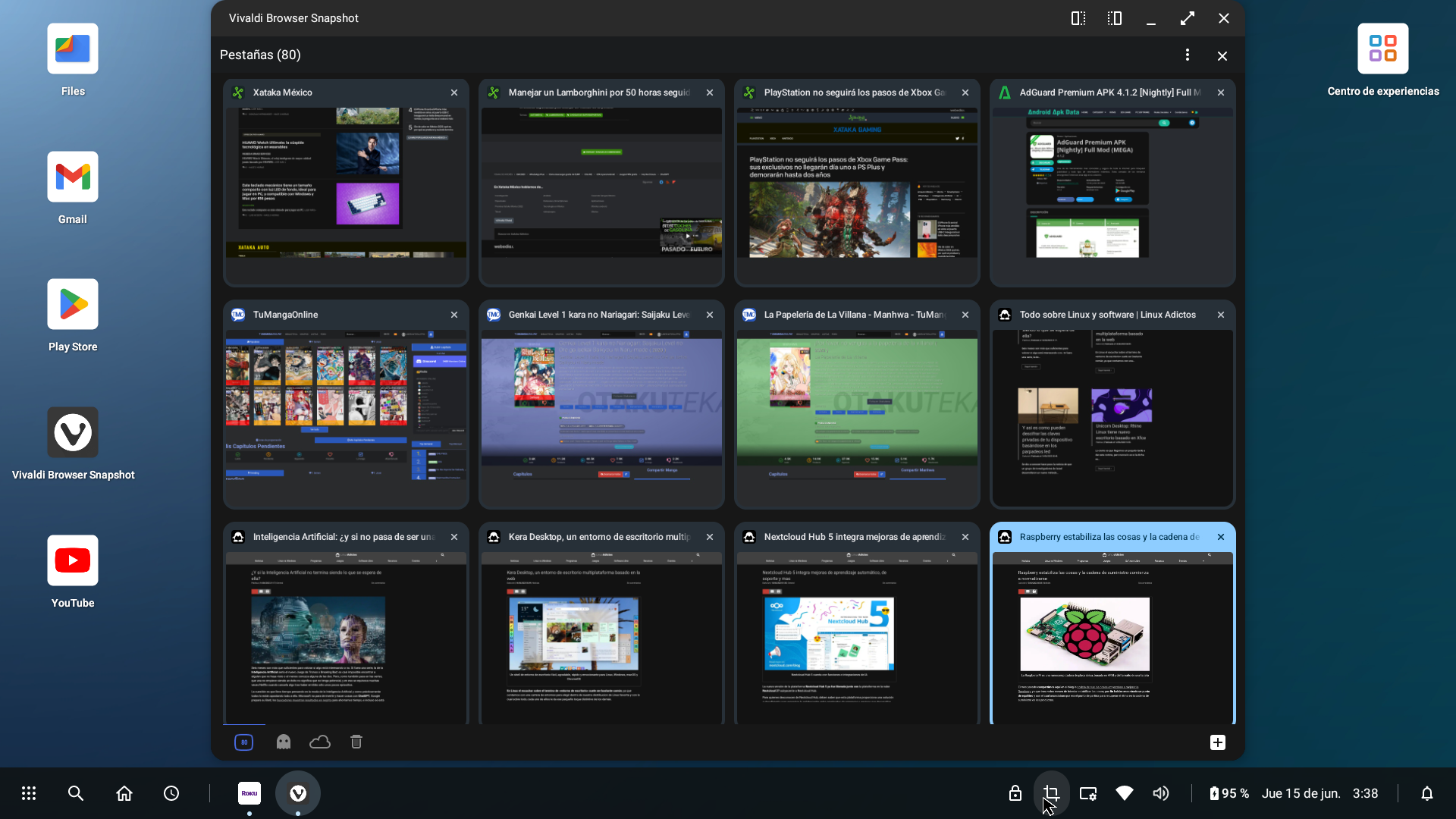The width and height of the screenshot is (1456, 819).
Task: Close the Manejar un Lamborghini tab
Action: tap(710, 93)
